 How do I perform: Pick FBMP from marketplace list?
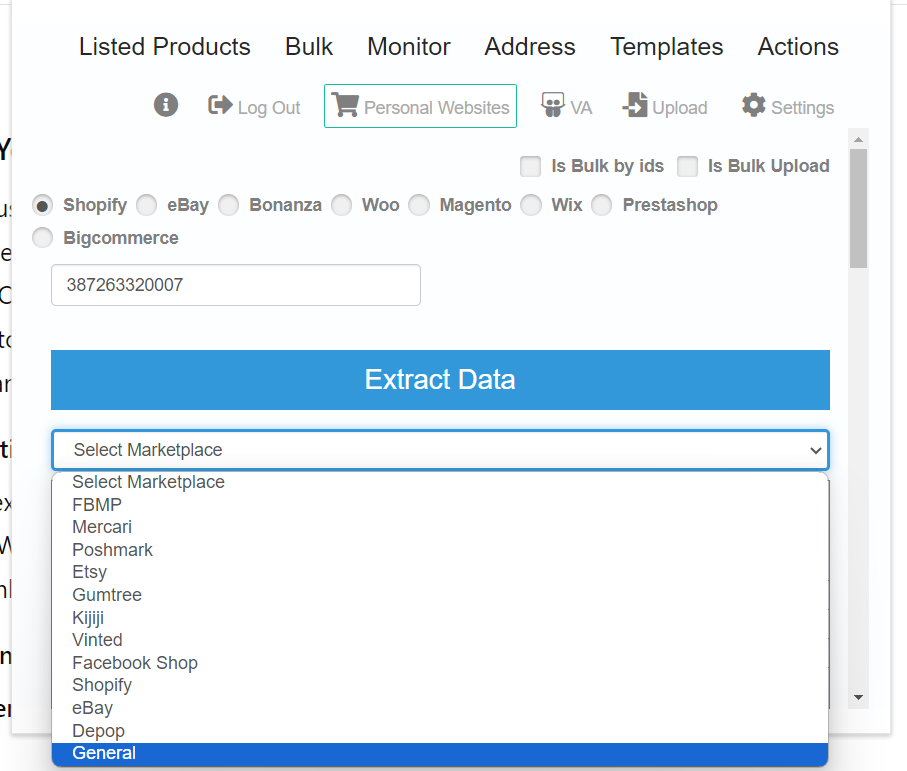click(x=440, y=505)
